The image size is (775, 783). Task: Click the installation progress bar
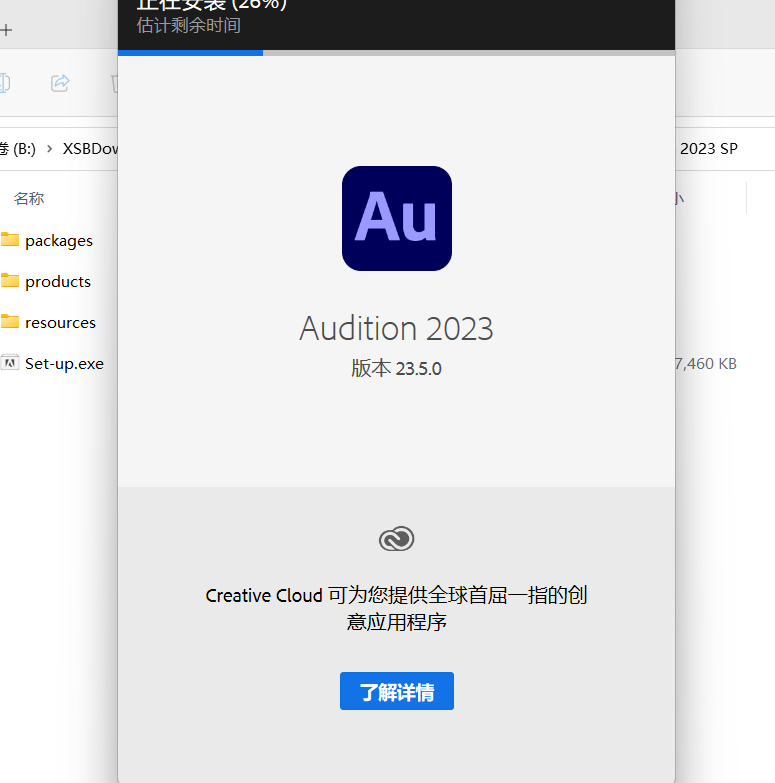click(396, 52)
